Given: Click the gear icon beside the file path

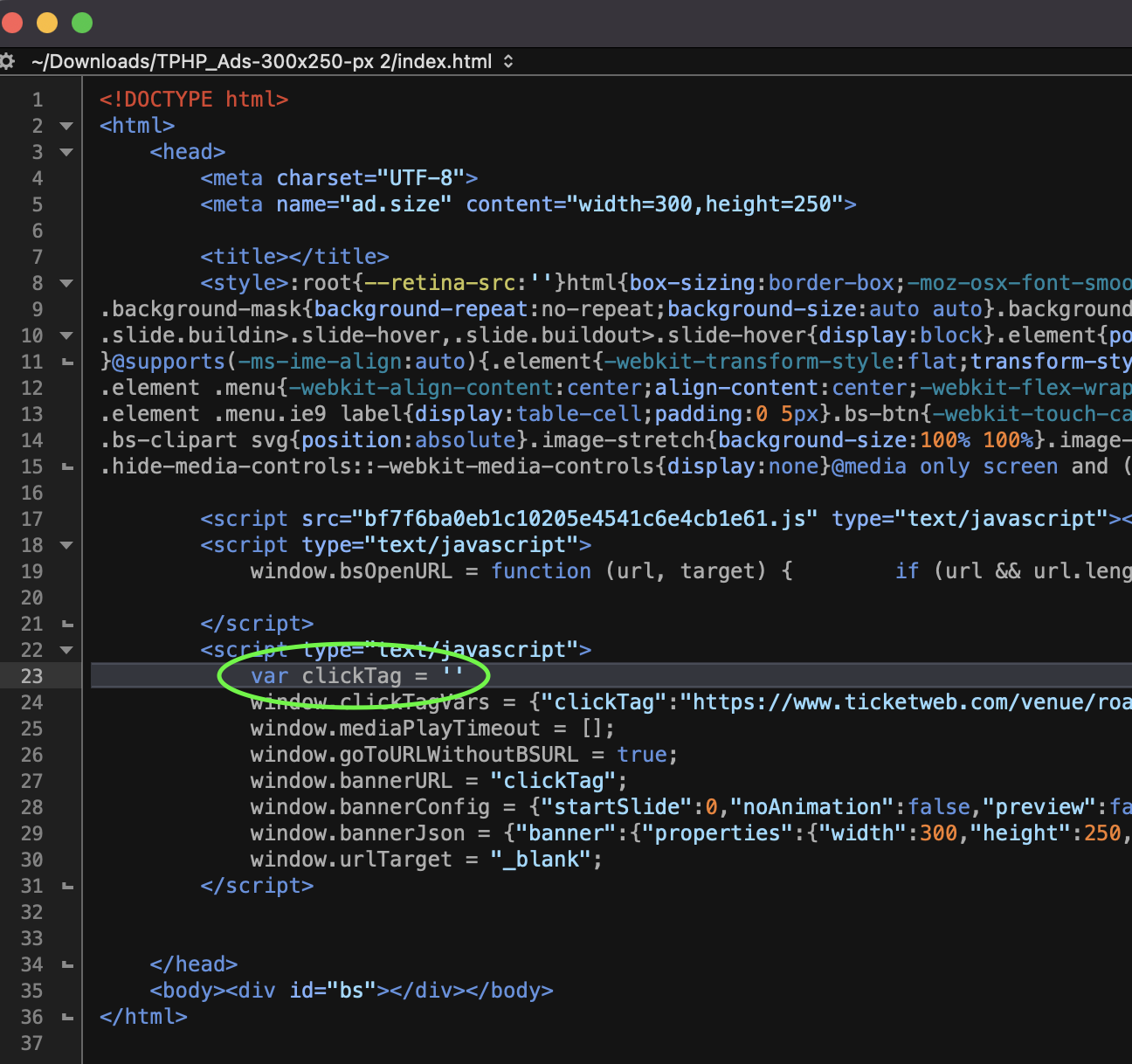Looking at the screenshot, I should coord(7,61).
